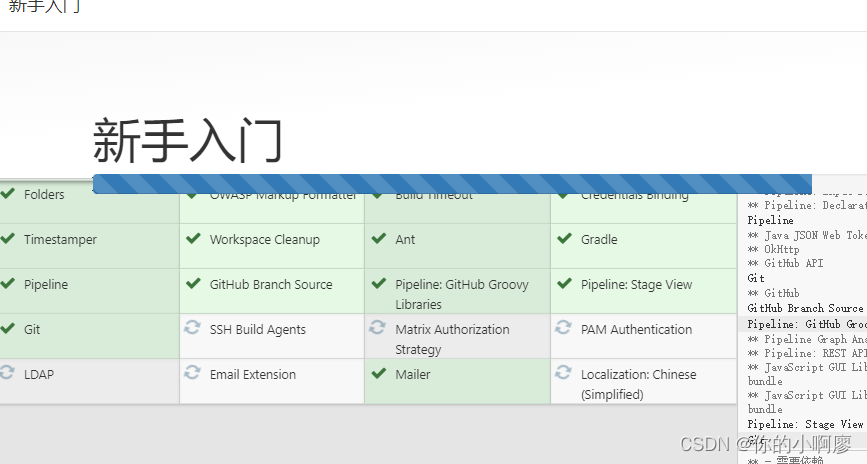Select the Folders plugin name
This screenshot has width=867, height=464.
pos(44,195)
